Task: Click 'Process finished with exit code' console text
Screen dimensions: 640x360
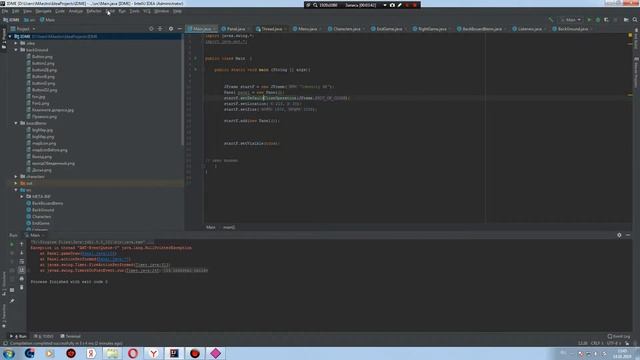Action: 69,282
